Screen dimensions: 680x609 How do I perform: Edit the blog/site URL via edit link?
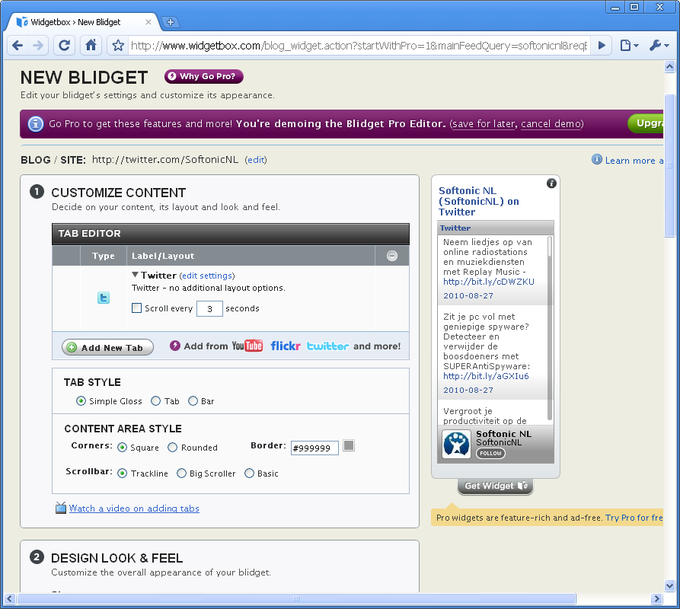[255, 160]
